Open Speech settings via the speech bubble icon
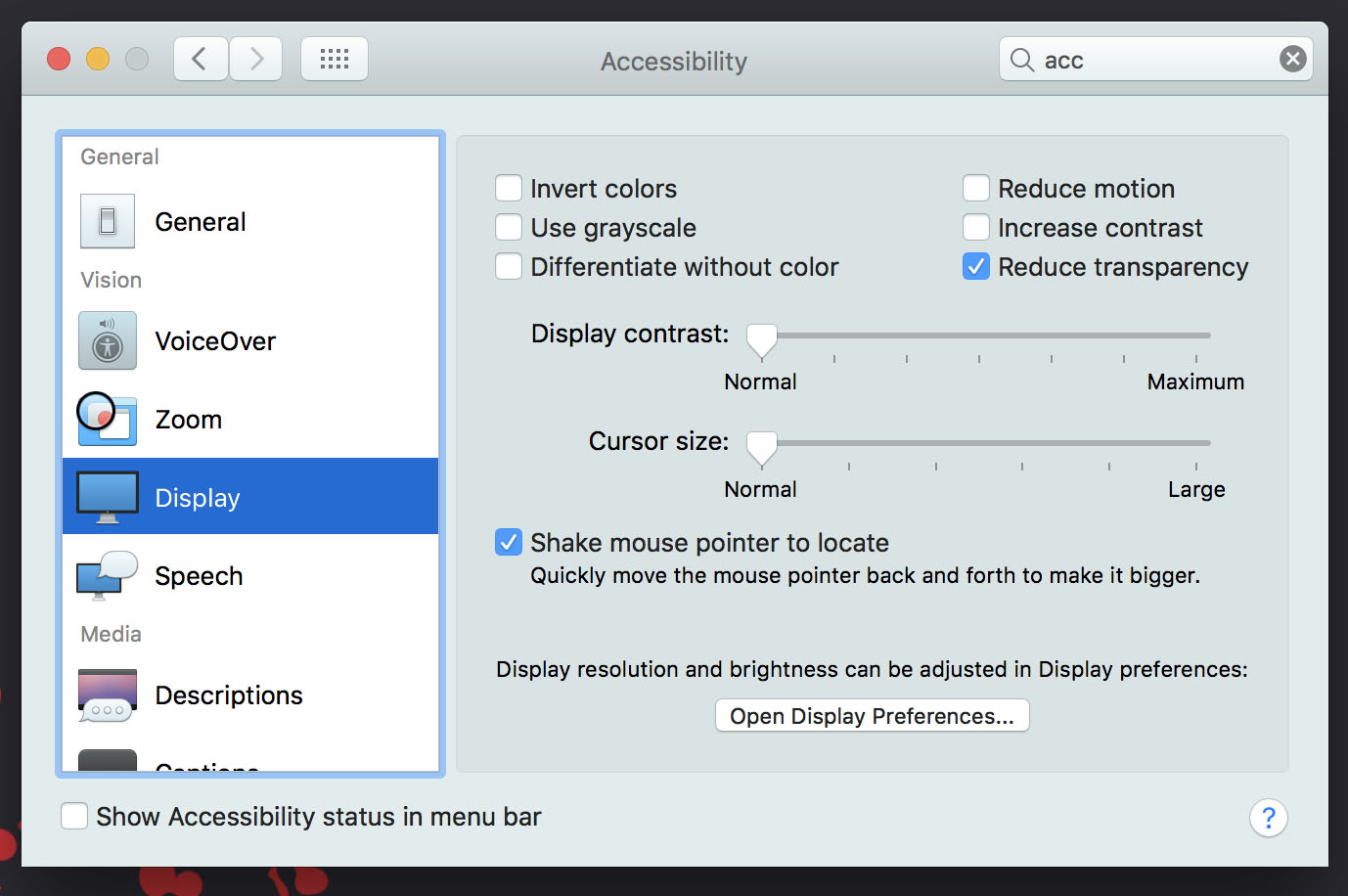 [107, 575]
